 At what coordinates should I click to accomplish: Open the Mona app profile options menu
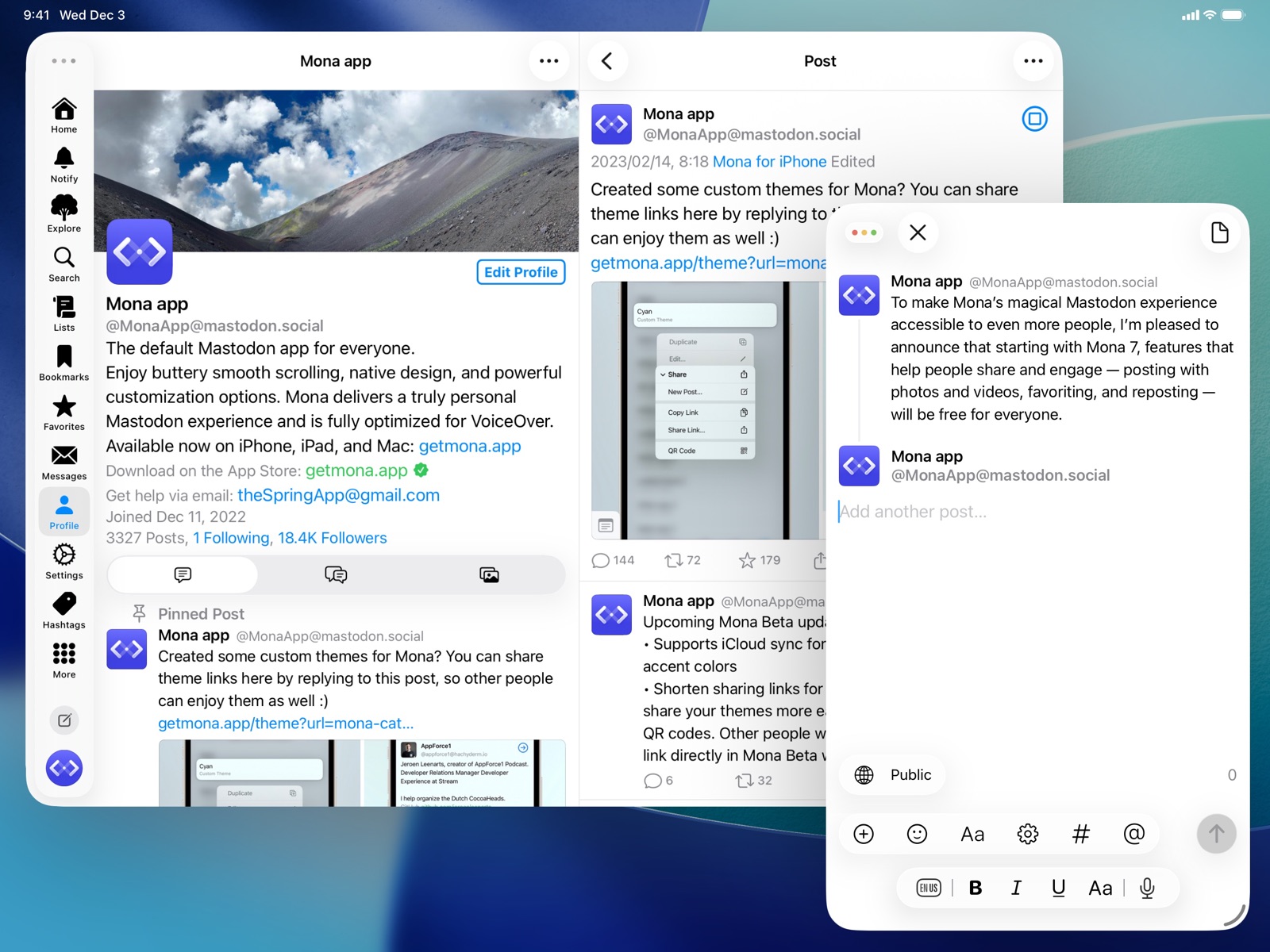point(549,61)
